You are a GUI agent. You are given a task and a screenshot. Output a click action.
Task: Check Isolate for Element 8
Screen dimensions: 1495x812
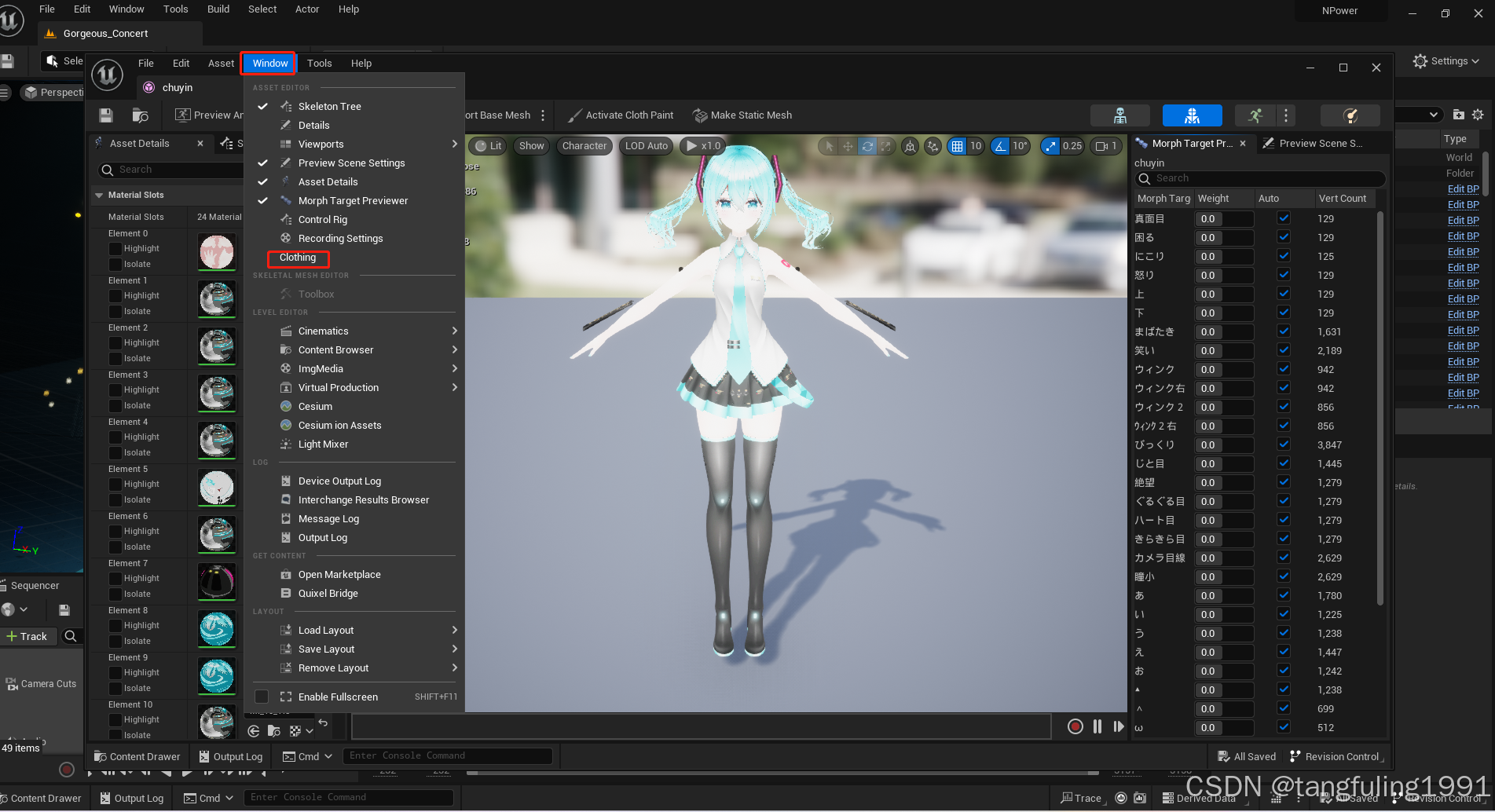(115, 642)
